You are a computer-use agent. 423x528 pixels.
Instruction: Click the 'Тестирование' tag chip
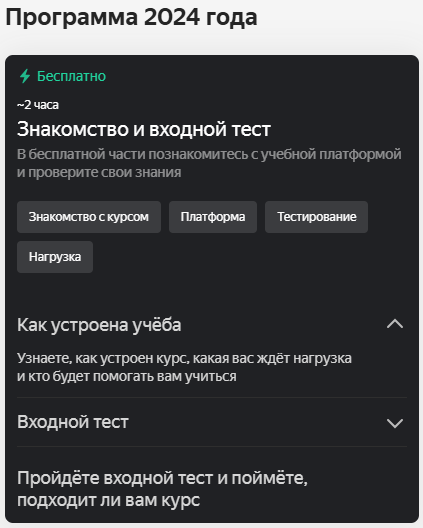(316, 217)
